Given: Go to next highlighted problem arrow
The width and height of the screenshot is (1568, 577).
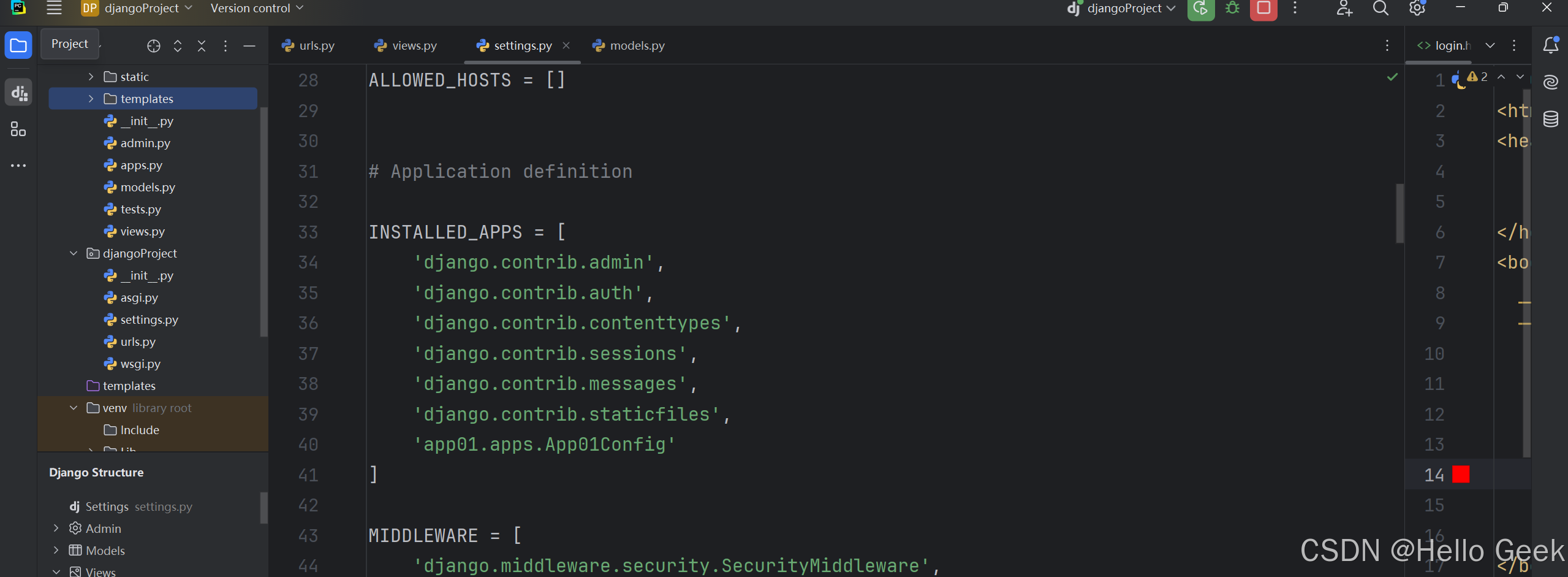Looking at the screenshot, I should point(1520,77).
